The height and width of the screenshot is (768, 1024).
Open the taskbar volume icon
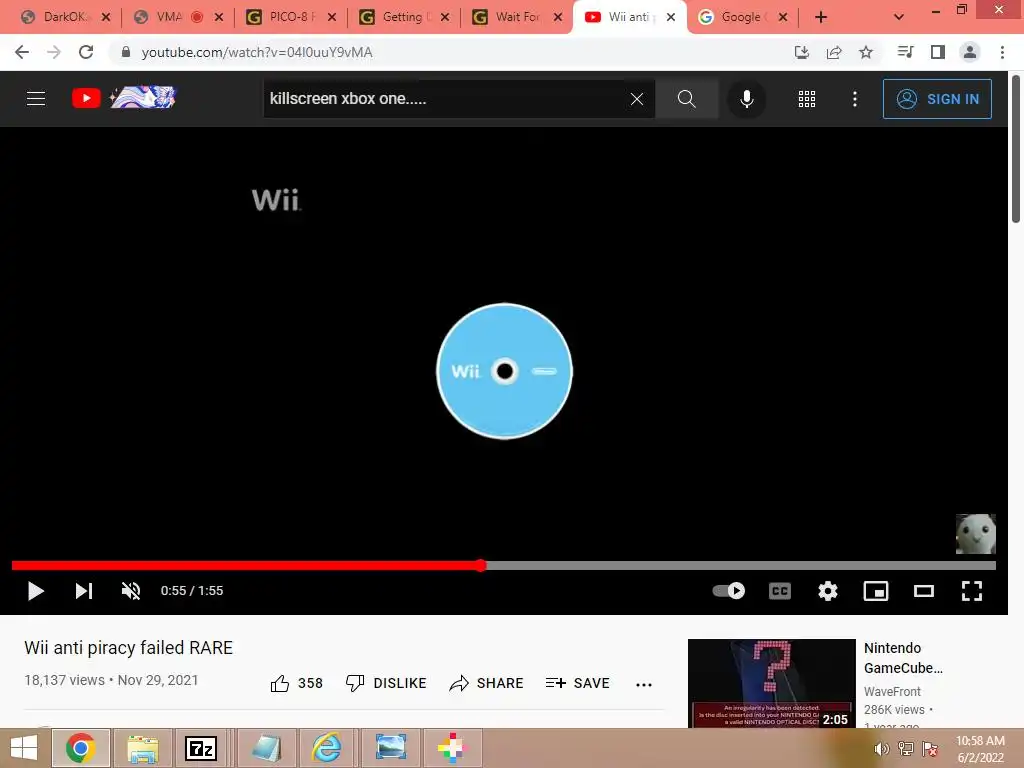click(x=882, y=749)
